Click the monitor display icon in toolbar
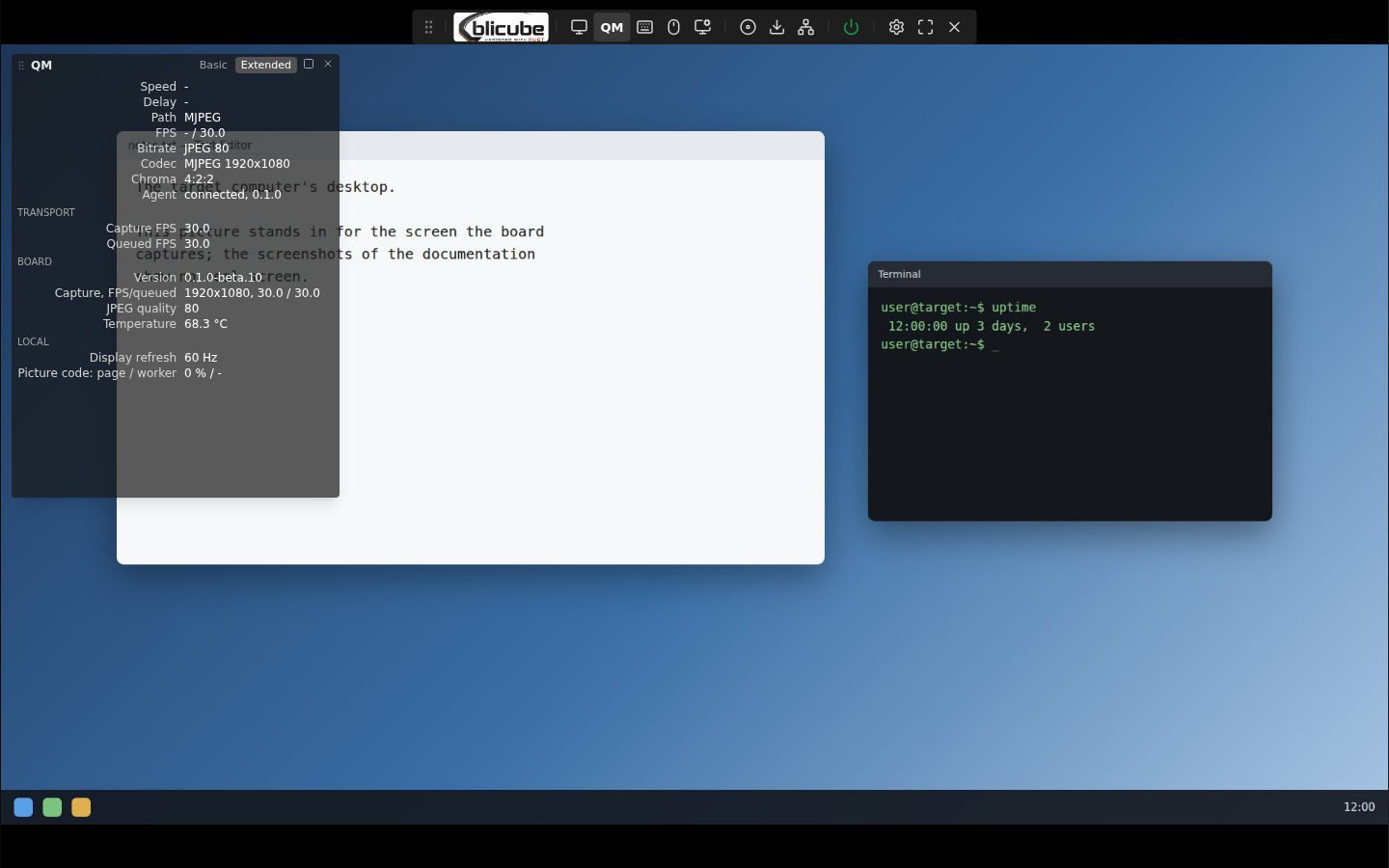 point(579,27)
